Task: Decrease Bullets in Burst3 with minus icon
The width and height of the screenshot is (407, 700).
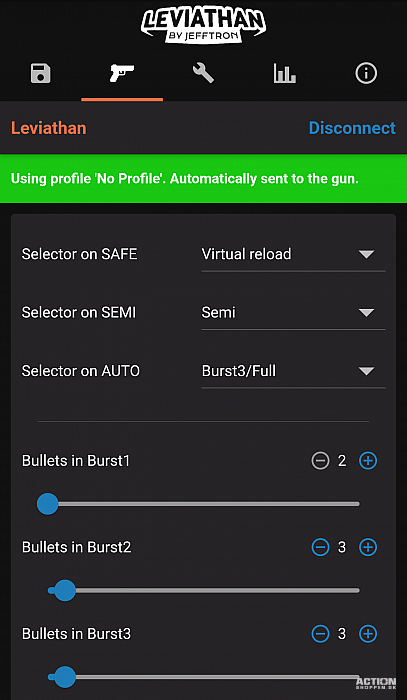Action: (x=320, y=633)
